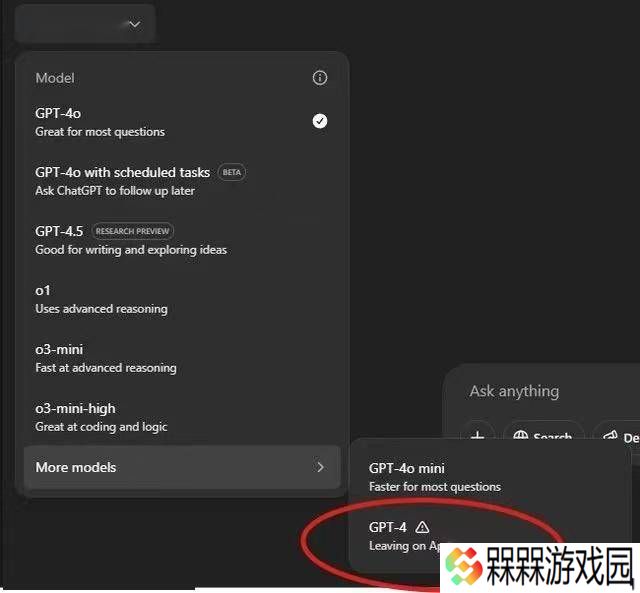Choose GPT-4o with scheduled tasks
Image resolution: width=640 pixels, height=593 pixels.
pyautogui.click(x=182, y=181)
